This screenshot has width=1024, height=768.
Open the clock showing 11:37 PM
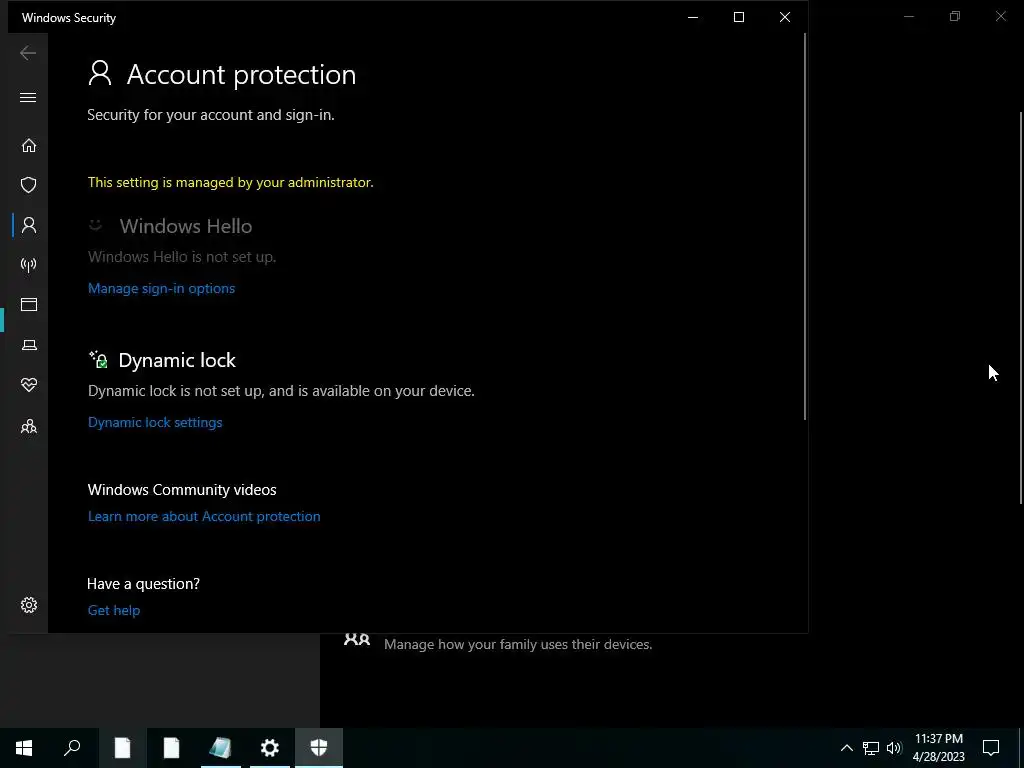[938, 748]
